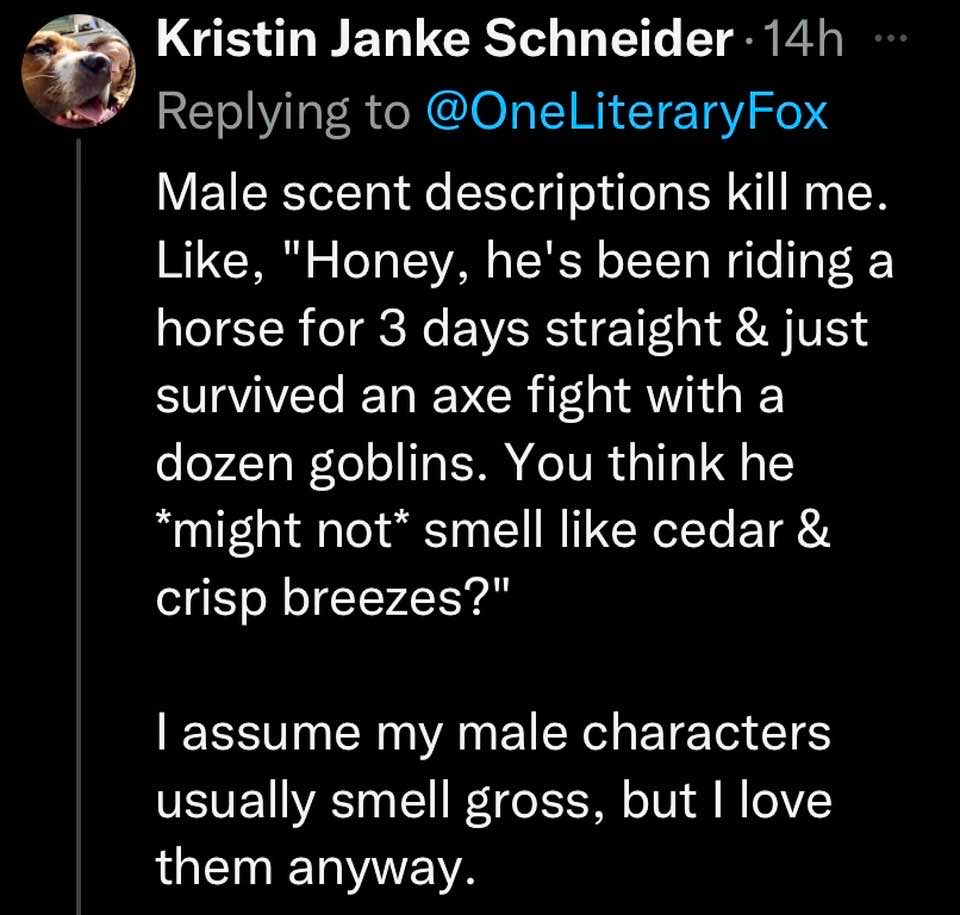The height and width of the screenshot is (915, 960).
Task: Click the closing text 'them anyway.'
Action: pyautogui.click(x=311, y=868)
